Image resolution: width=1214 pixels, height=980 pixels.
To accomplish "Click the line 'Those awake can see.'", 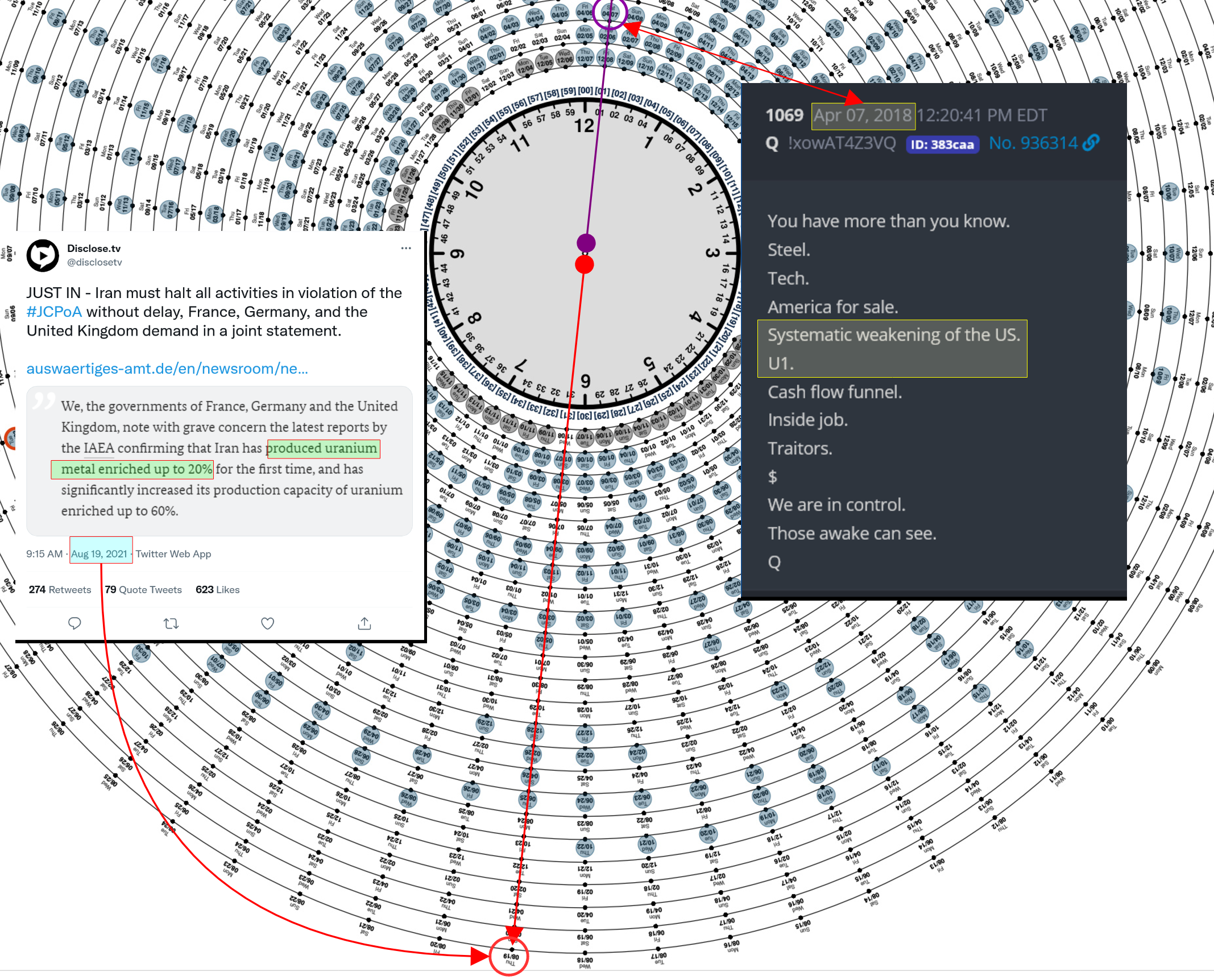I will [x=852, y=534].
